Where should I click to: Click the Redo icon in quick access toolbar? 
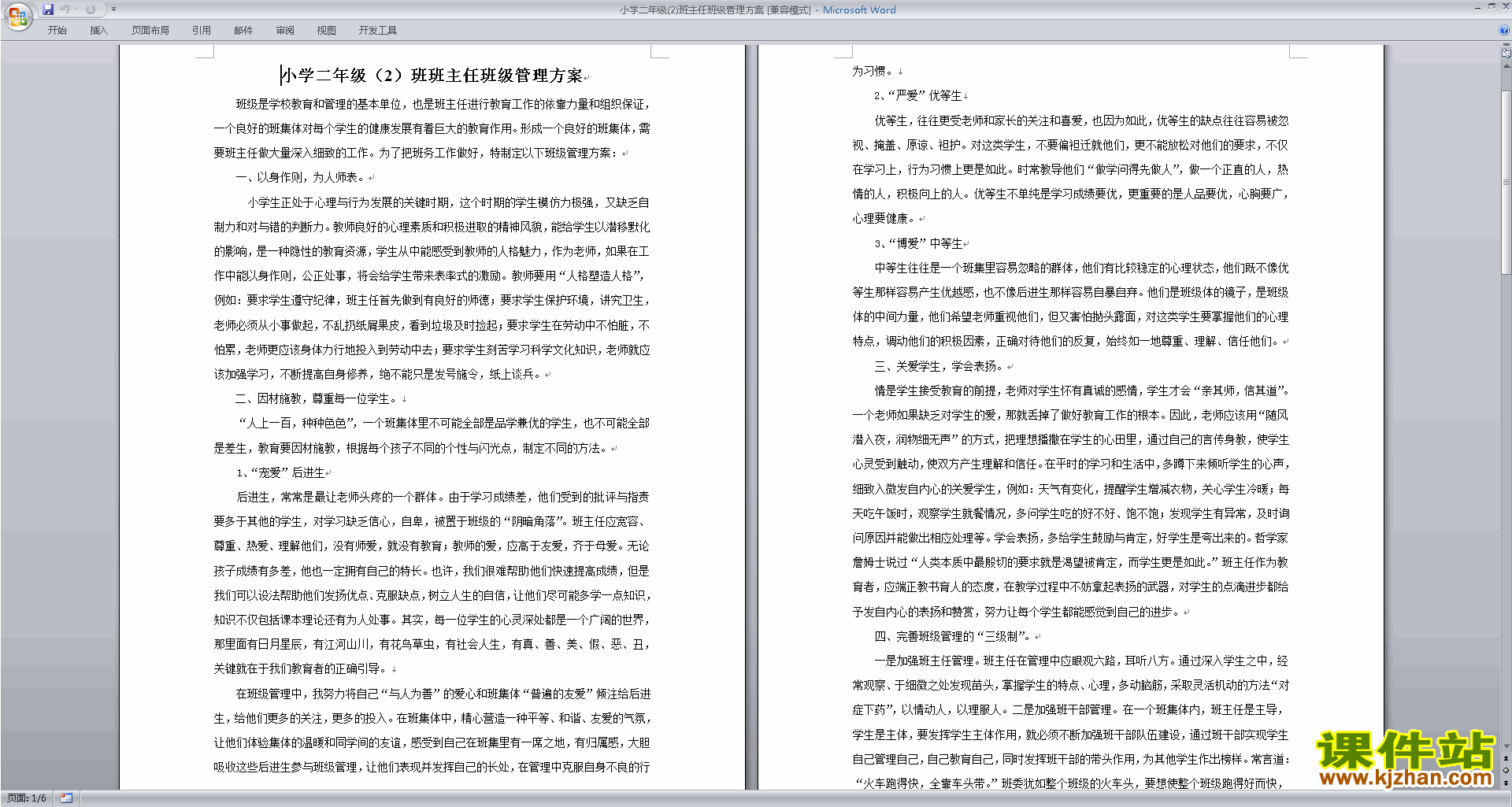click(x=91, y=9)
